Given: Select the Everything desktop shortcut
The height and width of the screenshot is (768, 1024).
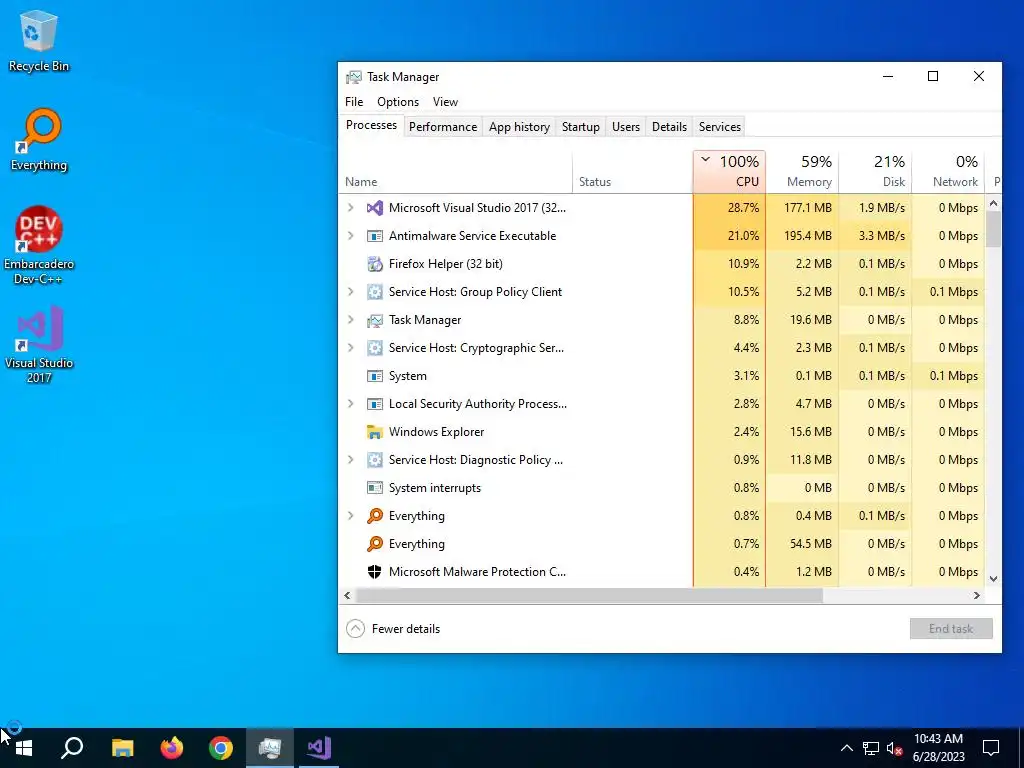Looking at the screenshot, I should pyautogui.click(x=39, y=140).
